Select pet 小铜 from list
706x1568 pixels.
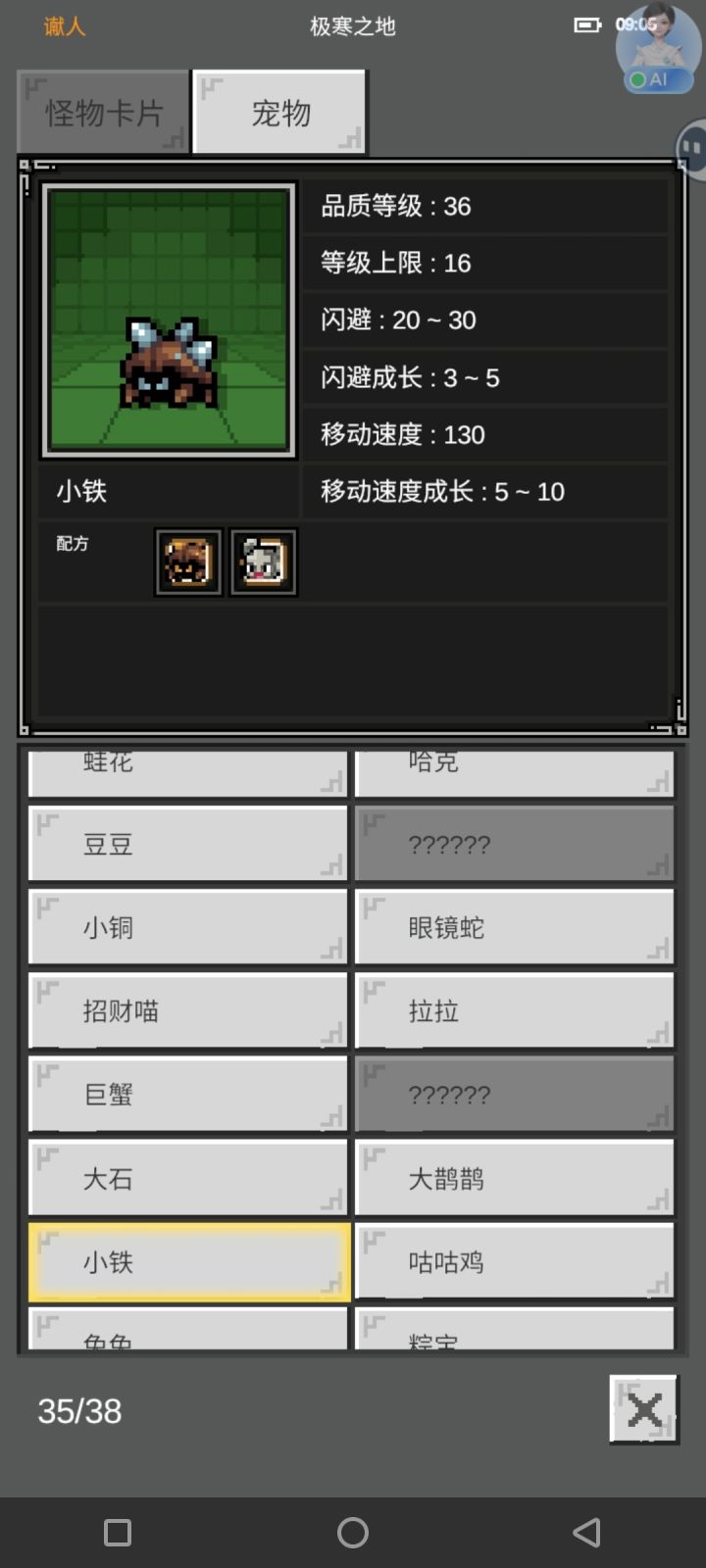coord(188,927)
